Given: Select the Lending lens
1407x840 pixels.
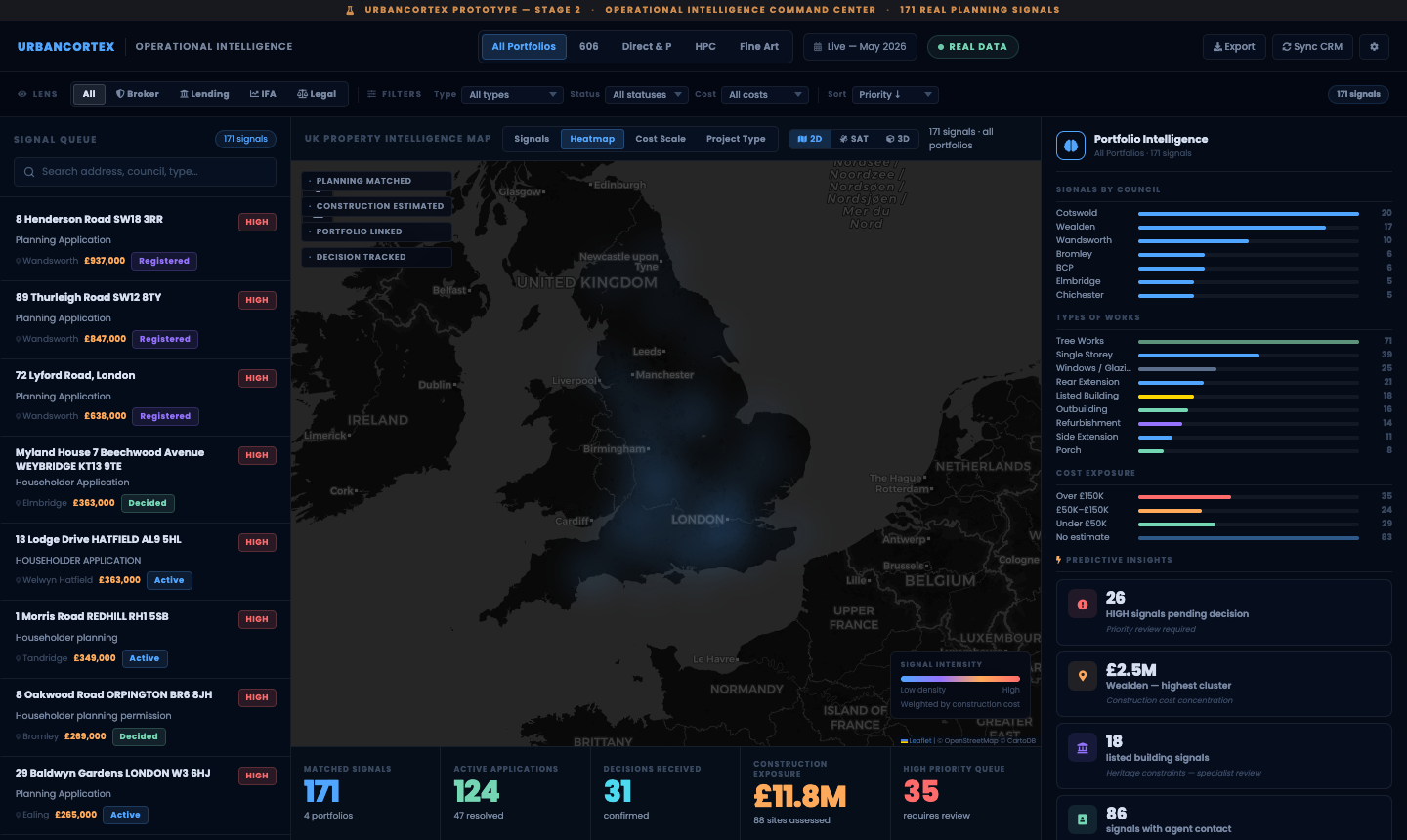Looking at the screenshot, I should pos(204,94).
